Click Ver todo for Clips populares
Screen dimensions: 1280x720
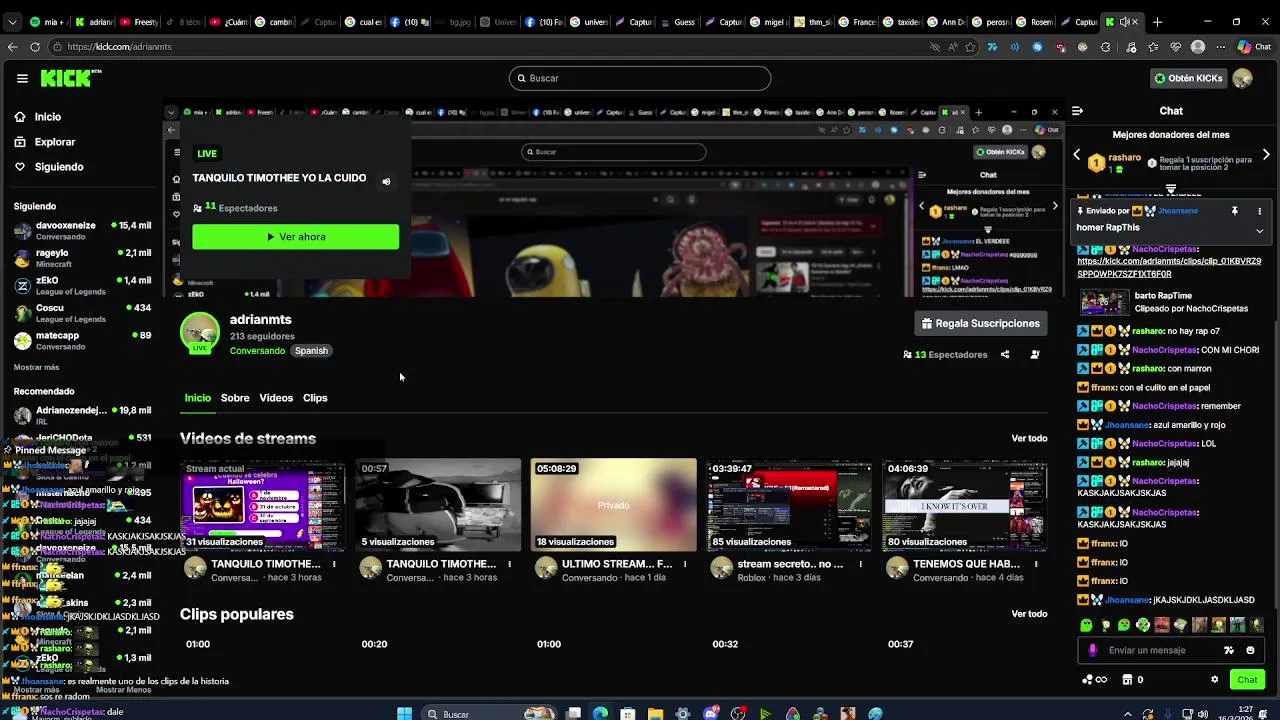[1029, 614]
